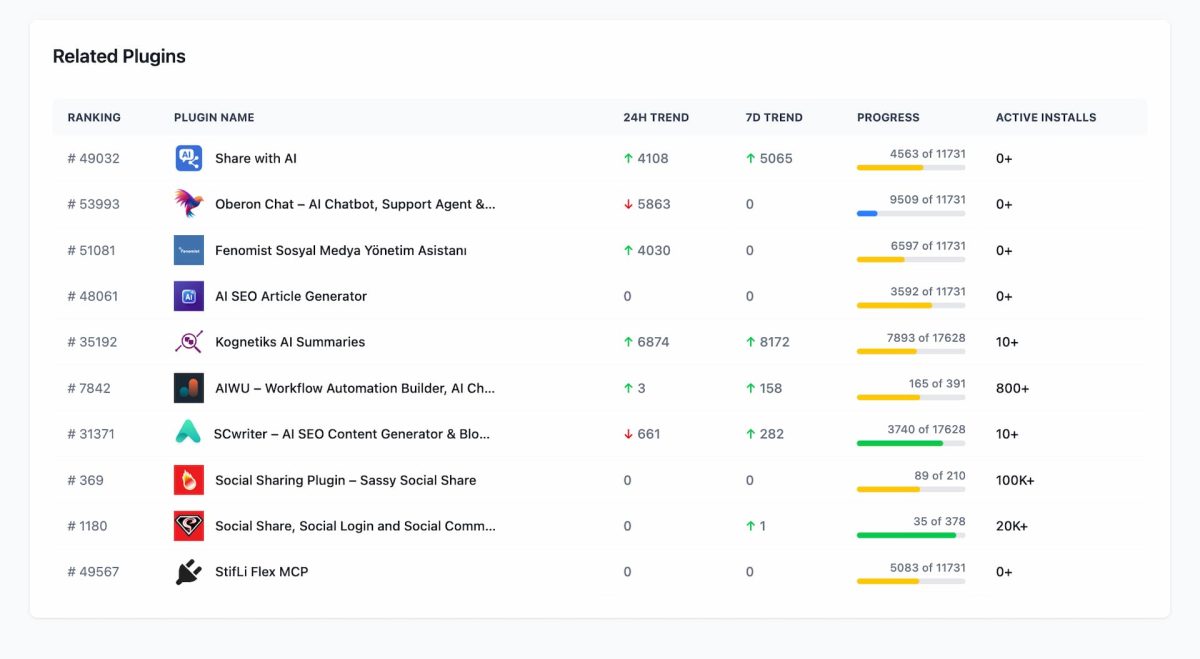Click the 7D trend value 282
Image resolution: width=1200 pixels, height=659 pixels.
pos(772,434)
